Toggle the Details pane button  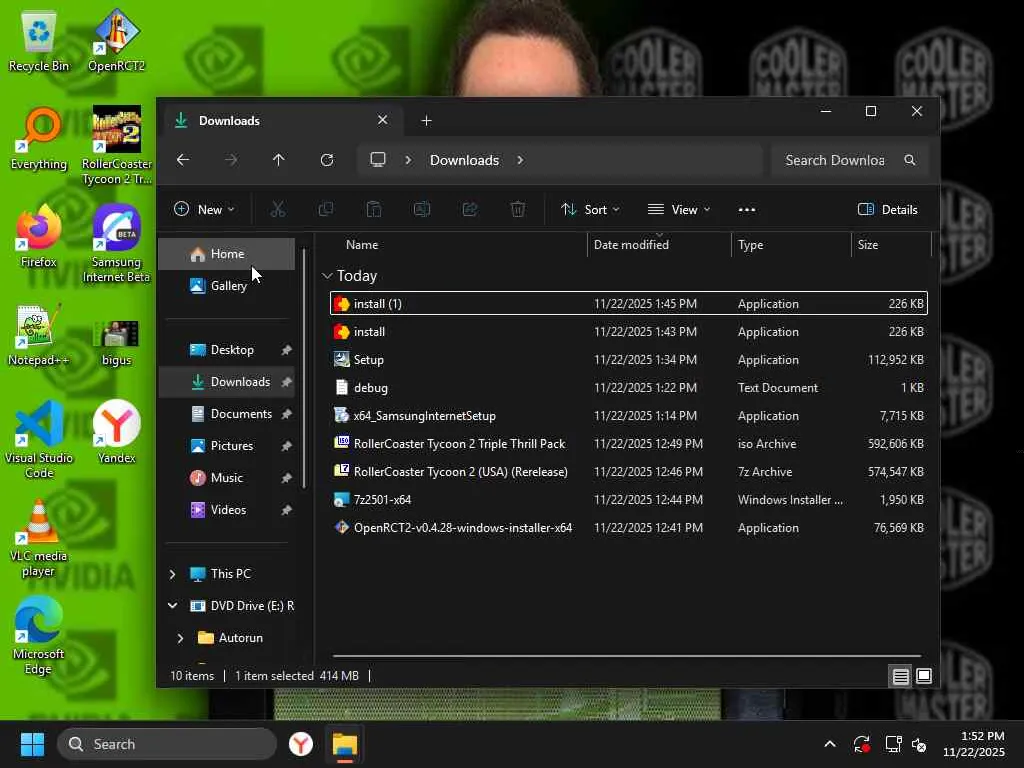(x=888, y=210)
